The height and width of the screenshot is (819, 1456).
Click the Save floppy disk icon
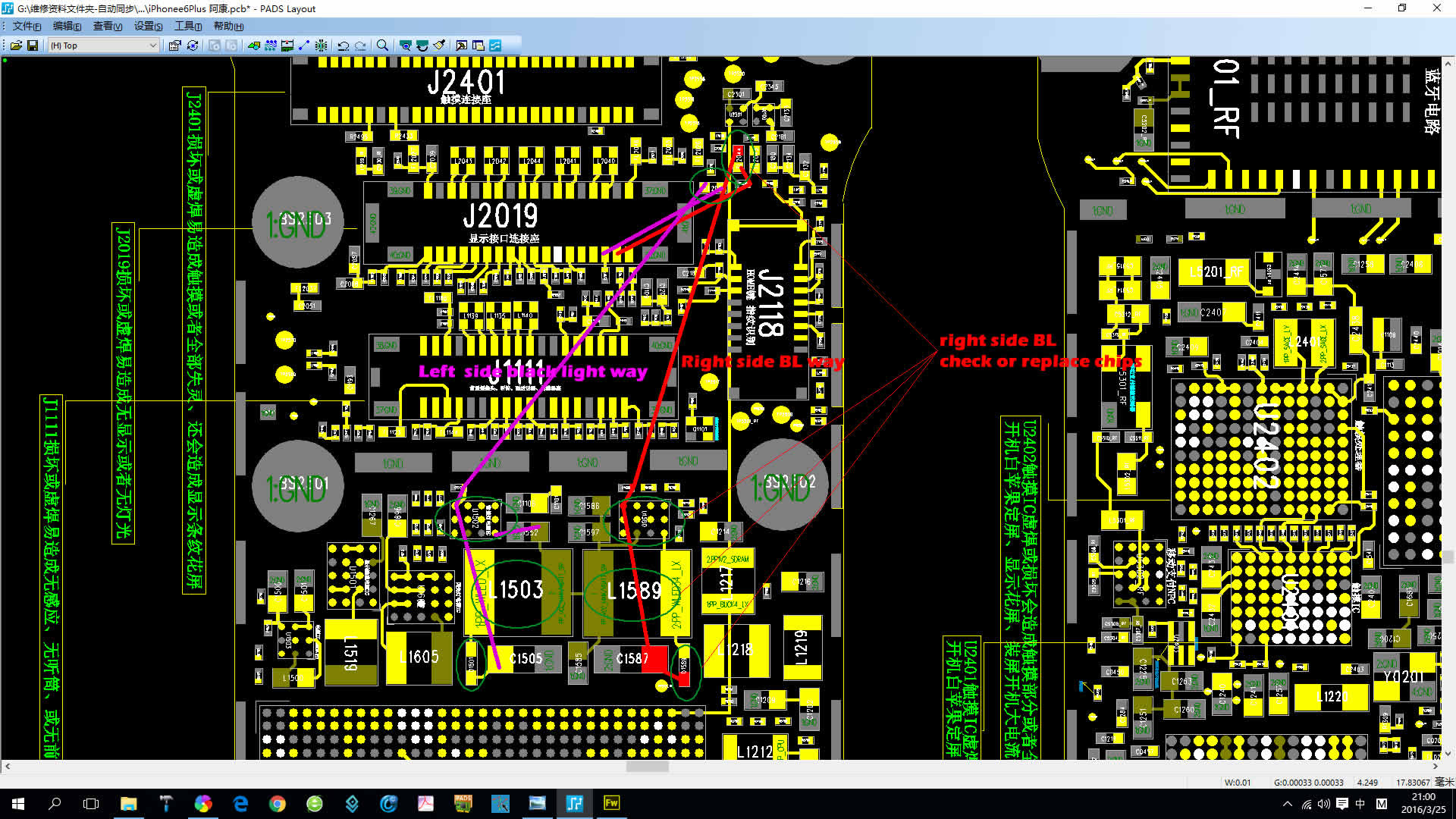(33, 45)
